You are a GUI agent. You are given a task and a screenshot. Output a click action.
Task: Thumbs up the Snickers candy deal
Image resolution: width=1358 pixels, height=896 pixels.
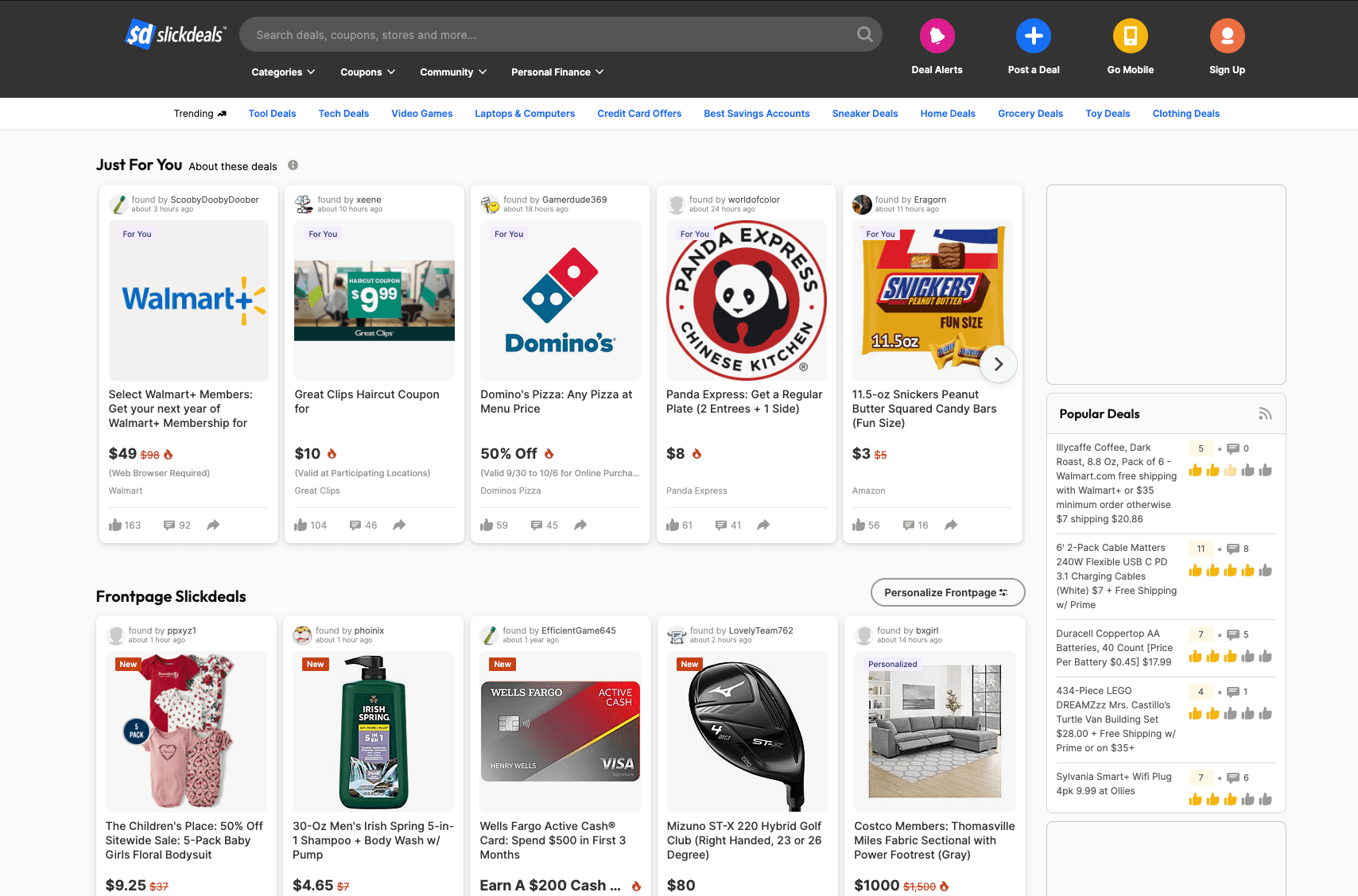[859, 525]
